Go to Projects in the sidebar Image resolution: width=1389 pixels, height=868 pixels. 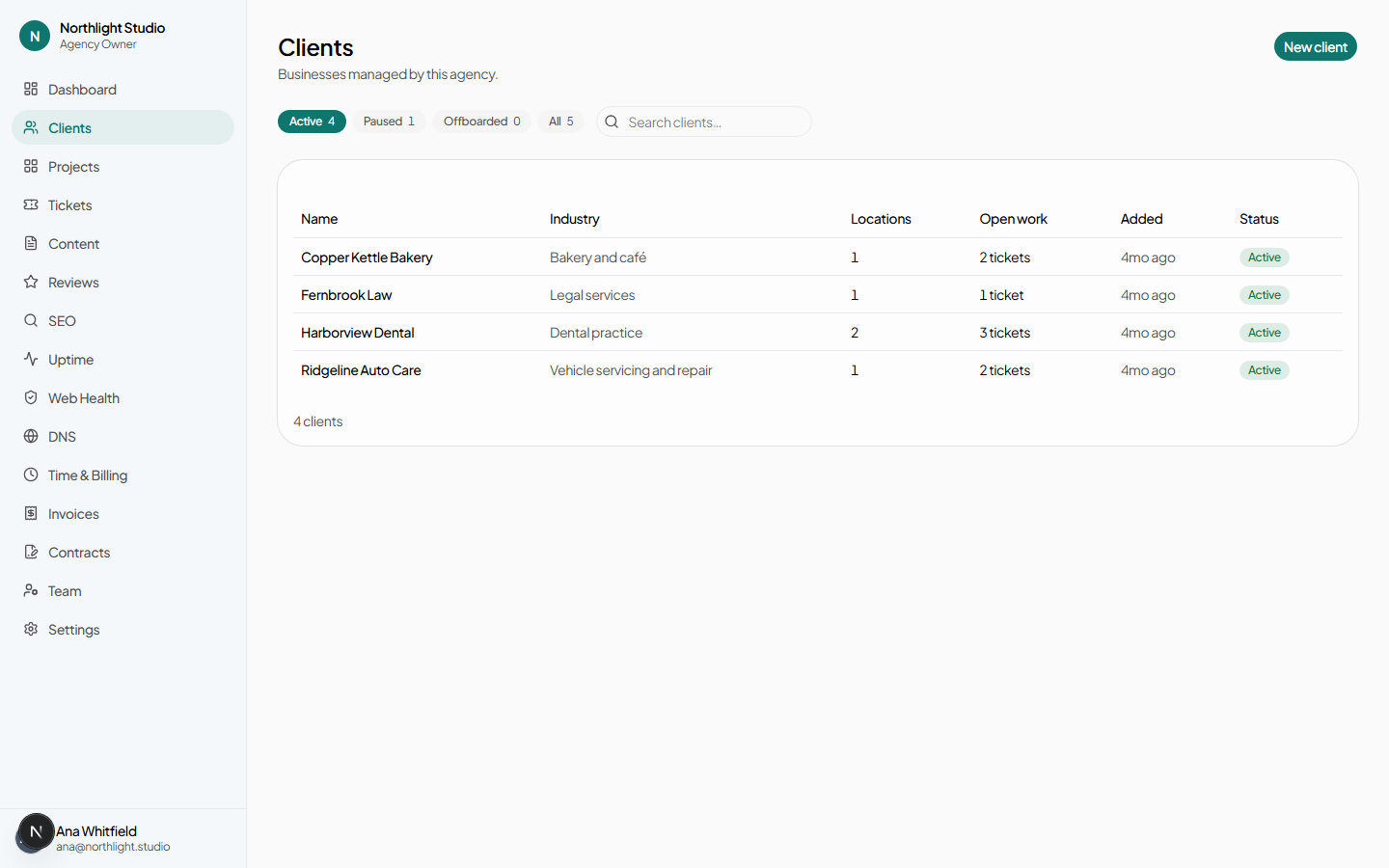(123, 166)
